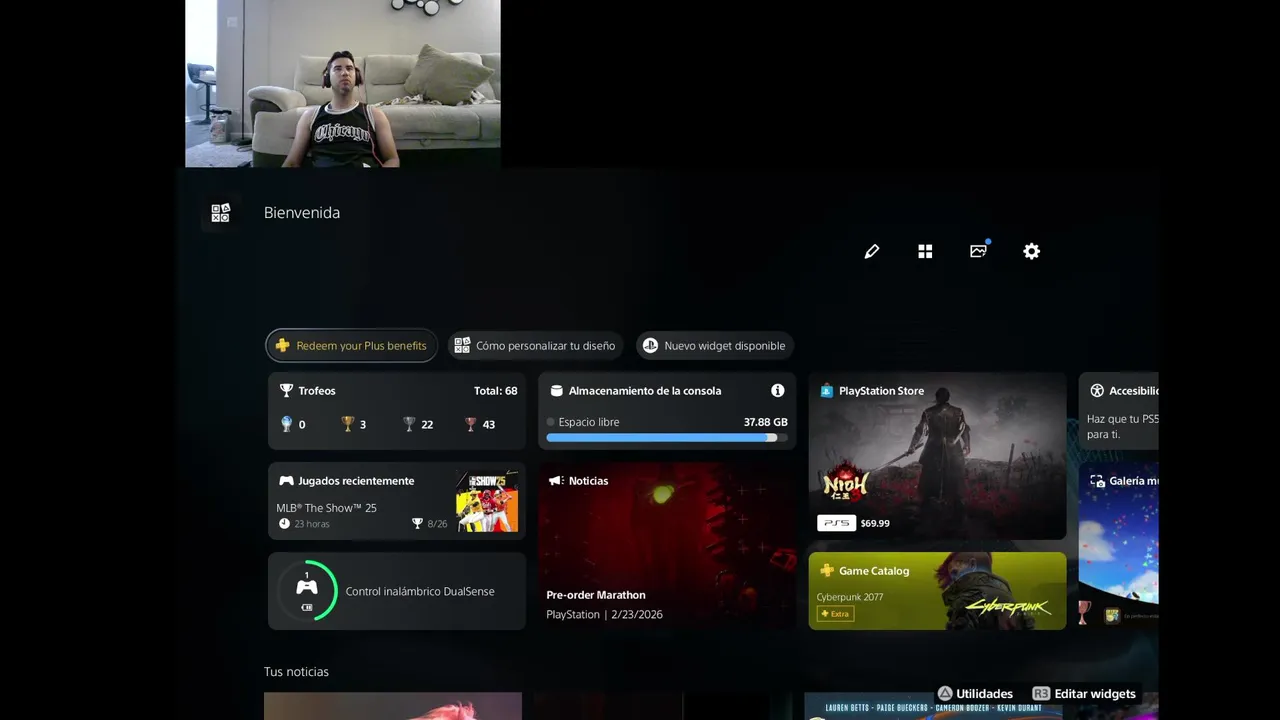
Task: Click the free space storage bar
Action: click(x=667, y=438)
